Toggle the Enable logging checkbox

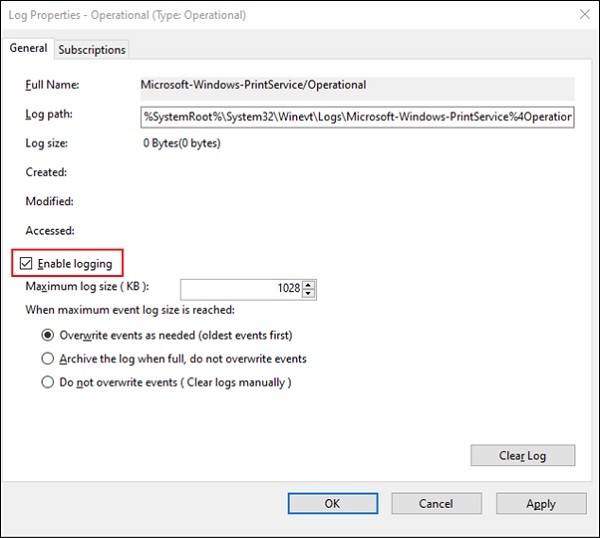point(26,263)
